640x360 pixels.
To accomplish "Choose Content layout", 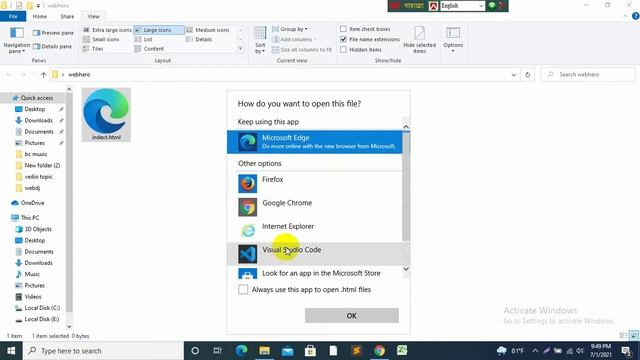I will [x=149, y=49].
